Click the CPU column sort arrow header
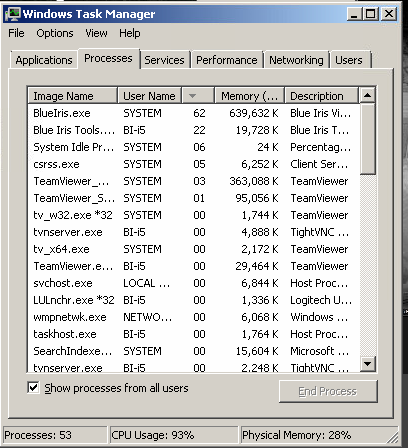408x448 pixels. 198,96
